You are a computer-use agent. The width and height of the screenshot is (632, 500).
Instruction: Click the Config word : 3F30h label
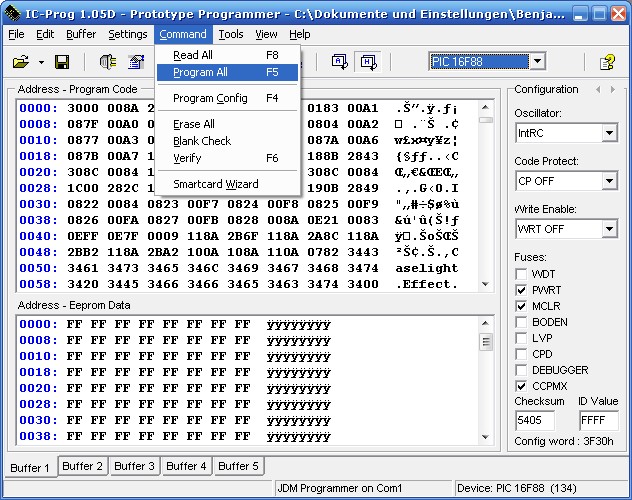564,442
